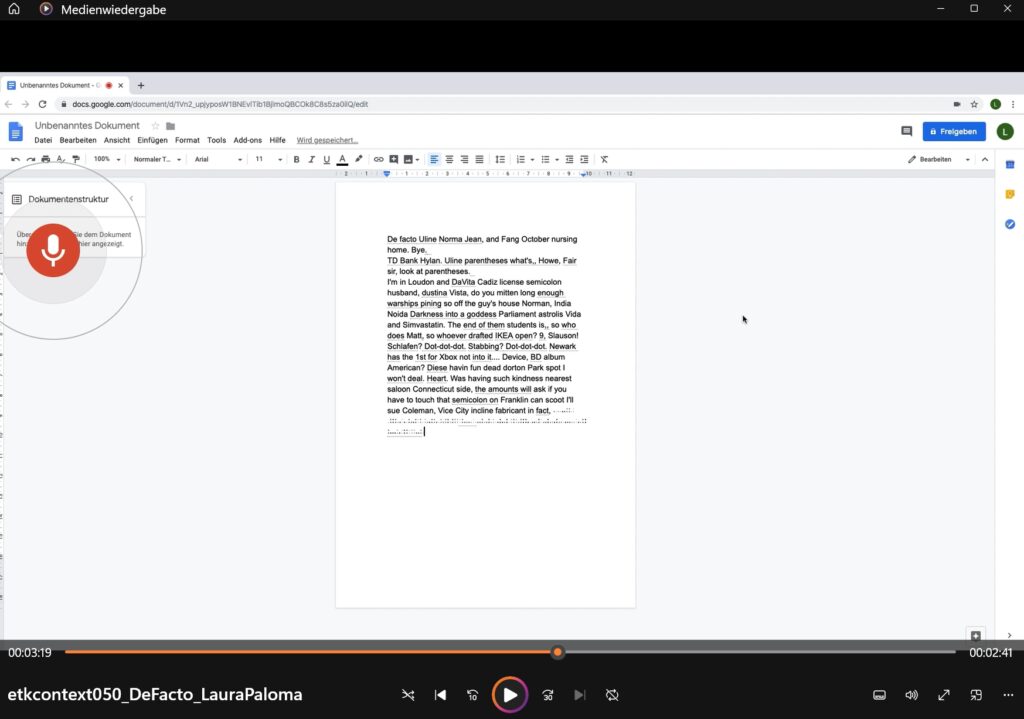Open the Tools menu

point(216,140)
